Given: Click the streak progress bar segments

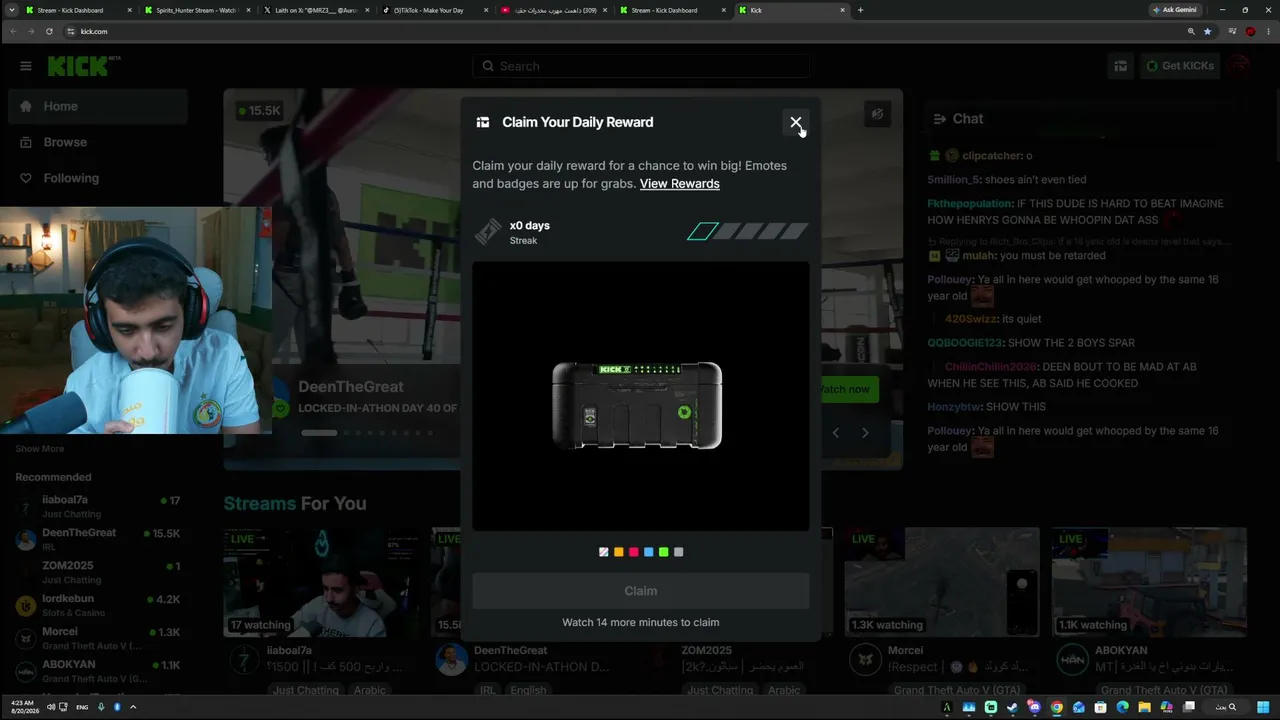Looking at the screenshot, I should [747, 232].
